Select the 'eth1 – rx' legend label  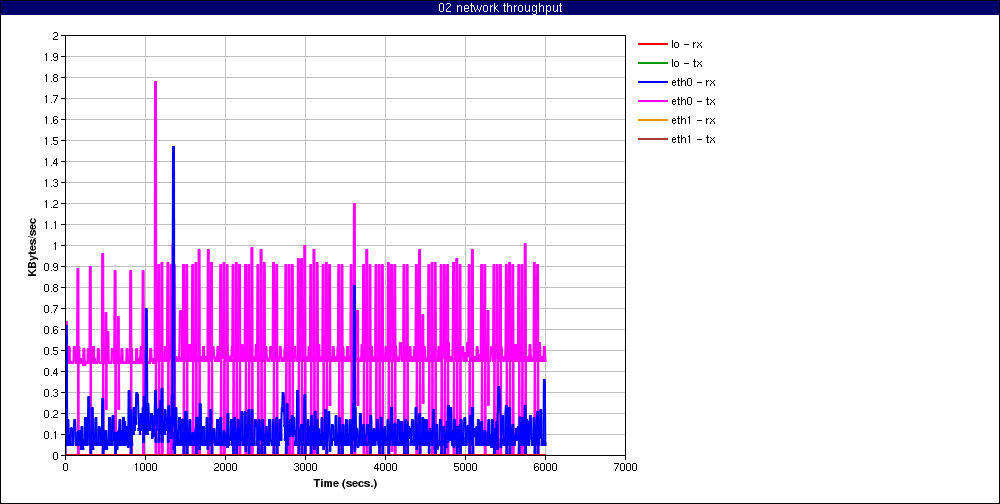point(693,120)
